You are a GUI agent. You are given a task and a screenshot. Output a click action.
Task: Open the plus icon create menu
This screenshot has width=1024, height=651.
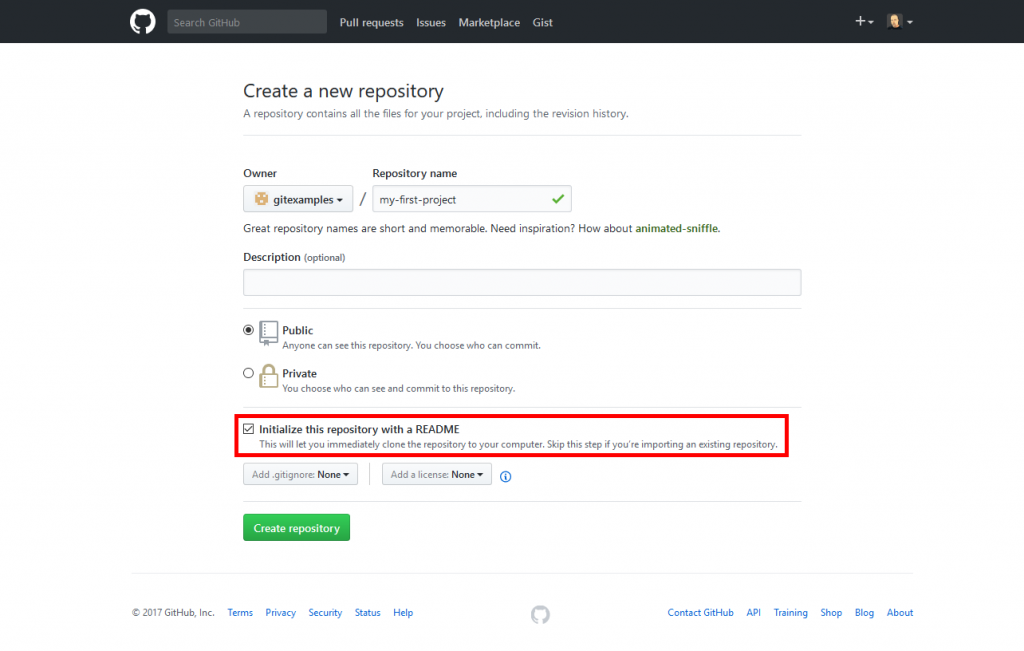[859, 21]
